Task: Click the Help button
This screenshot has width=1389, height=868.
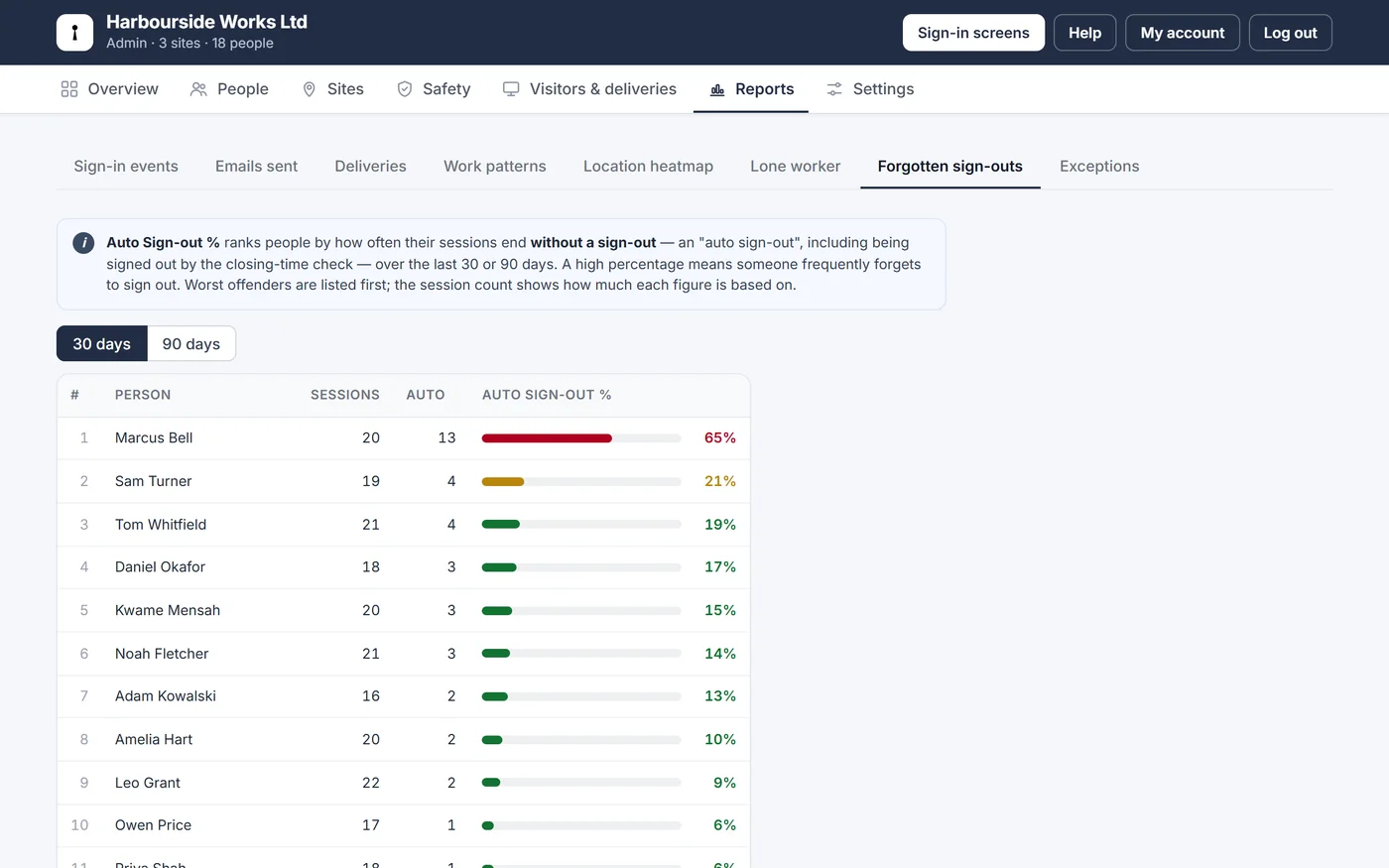Action: pos(1084,33)
